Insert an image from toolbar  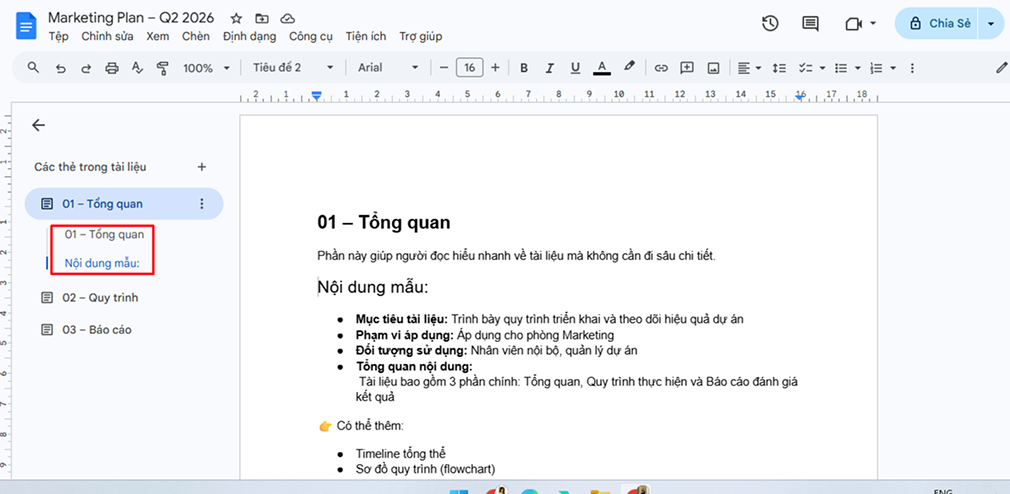pyautogui.click(x=713, y=68)
